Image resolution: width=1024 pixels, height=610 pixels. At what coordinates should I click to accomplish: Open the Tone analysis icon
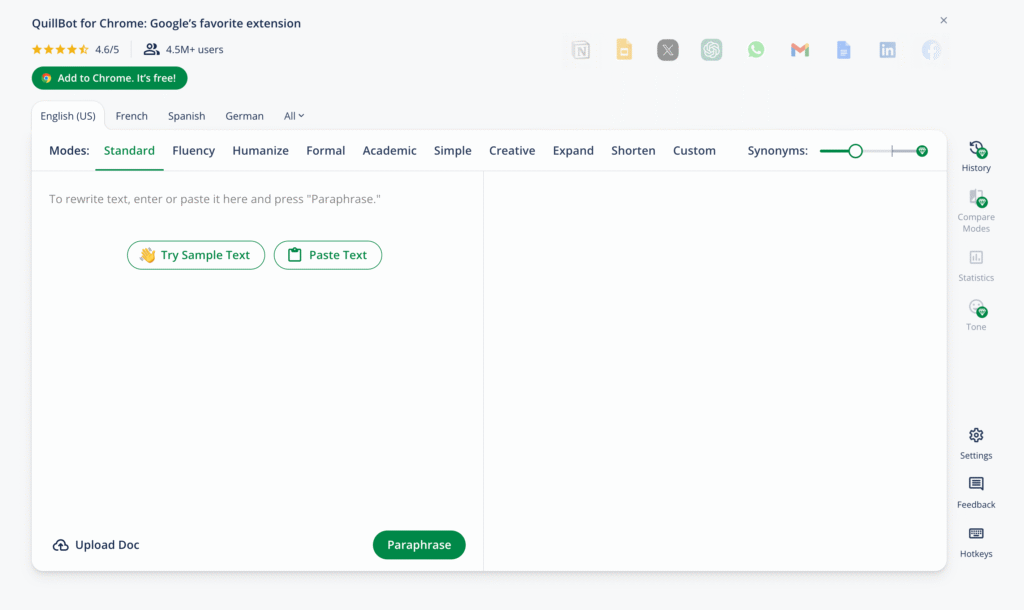click(976, 308)
